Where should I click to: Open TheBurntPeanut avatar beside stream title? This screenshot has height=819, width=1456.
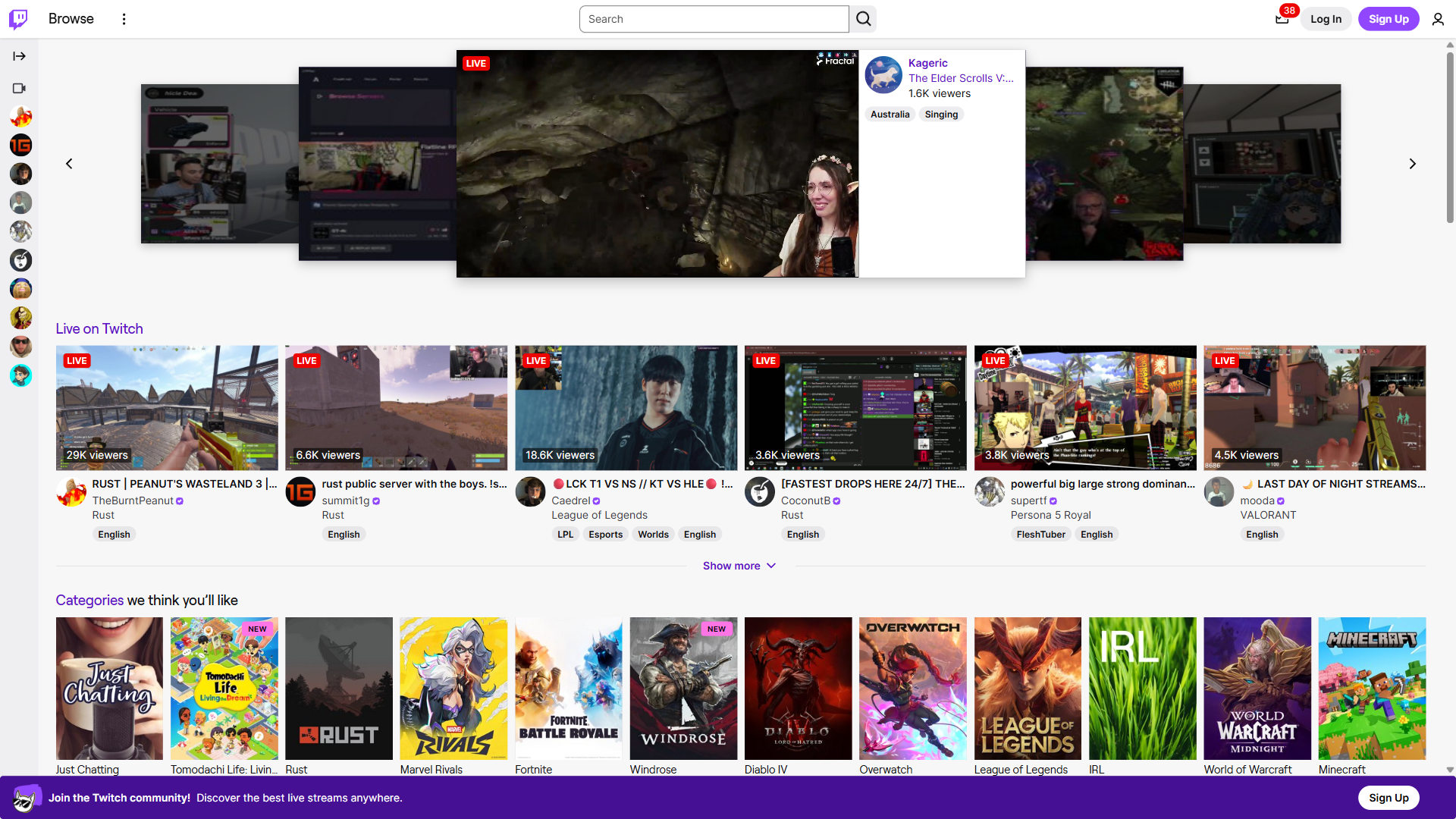[x=71, y=492]
